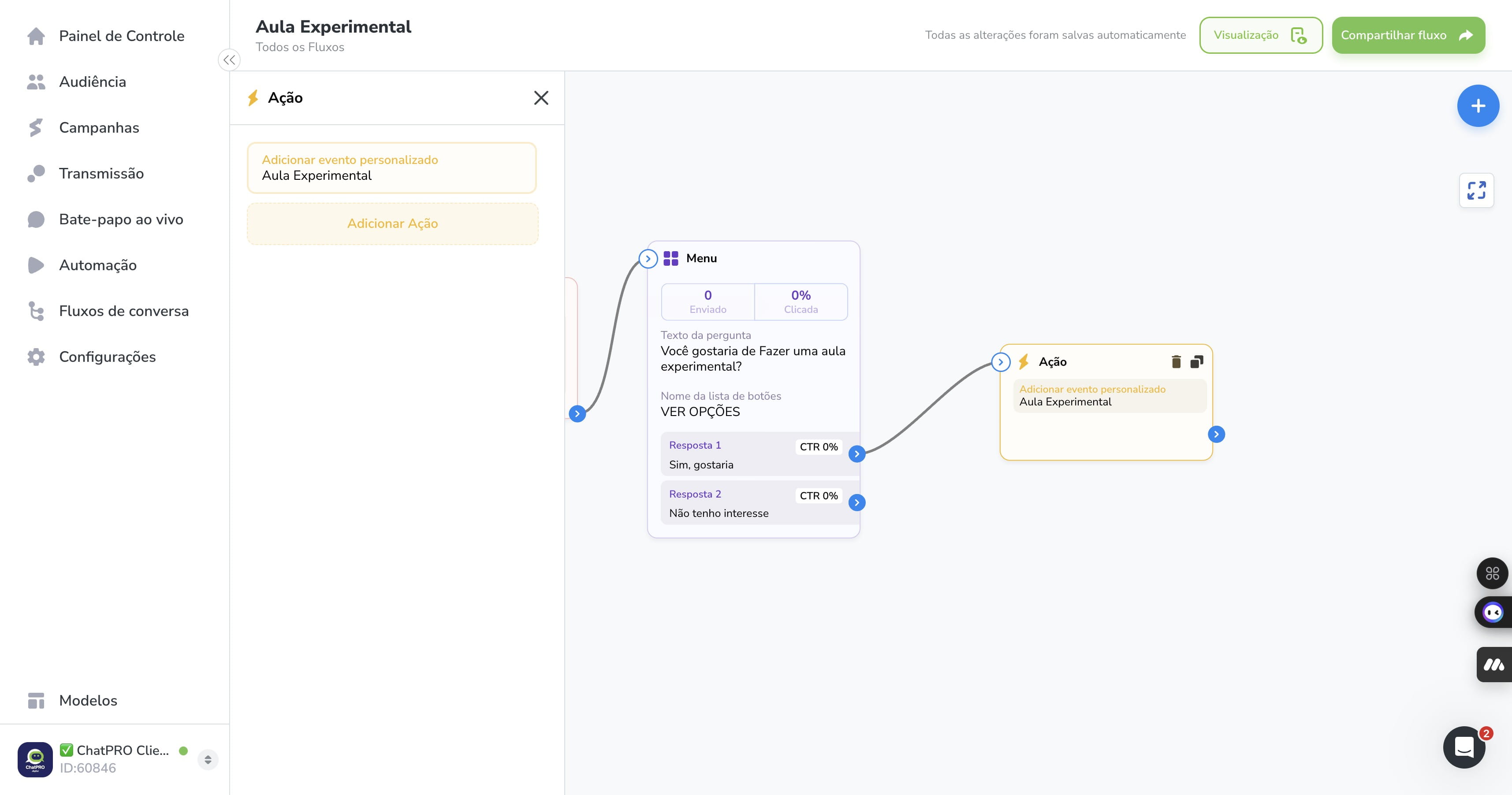Click Resposta 2 output connector arrow

click(x=857, y=503)
